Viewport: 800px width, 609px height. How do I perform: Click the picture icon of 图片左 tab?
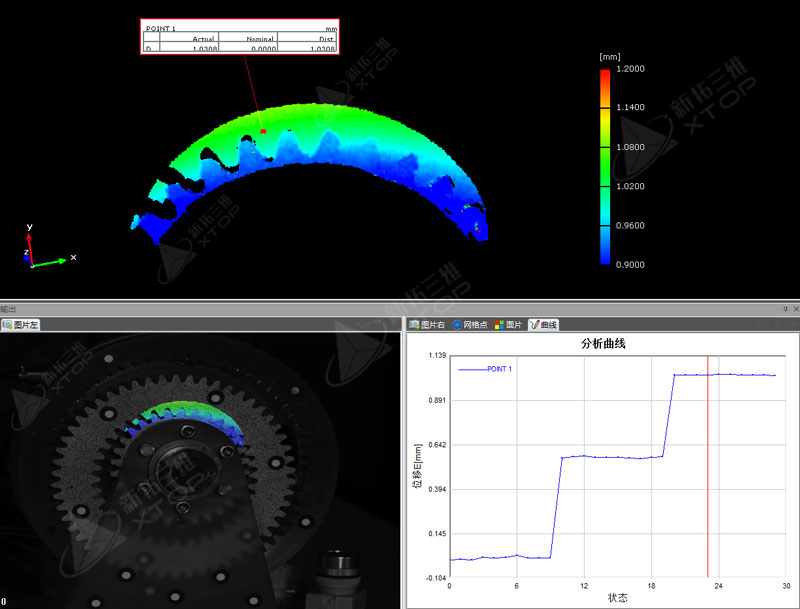[8, 325]
